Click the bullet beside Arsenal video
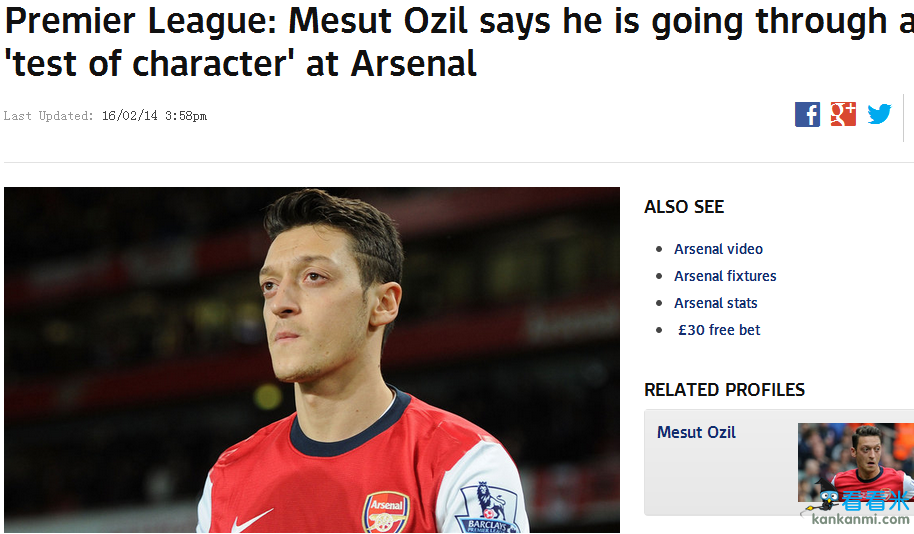The height and width of the screenshot is (534, 914). pos(659,249)
